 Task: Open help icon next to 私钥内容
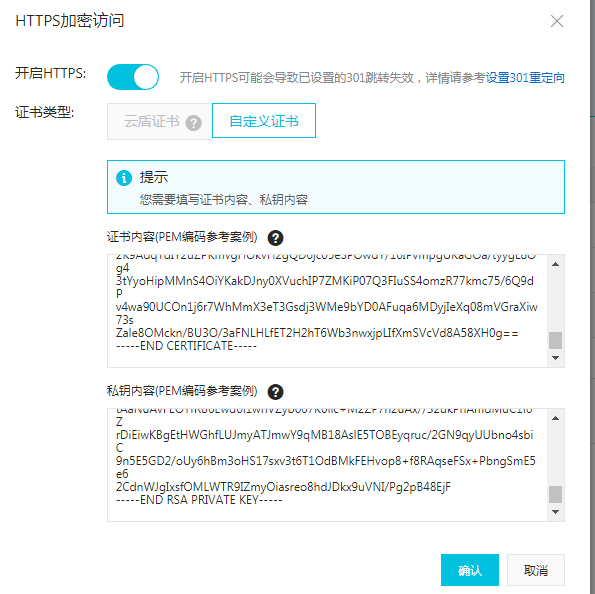pos(275,392)
